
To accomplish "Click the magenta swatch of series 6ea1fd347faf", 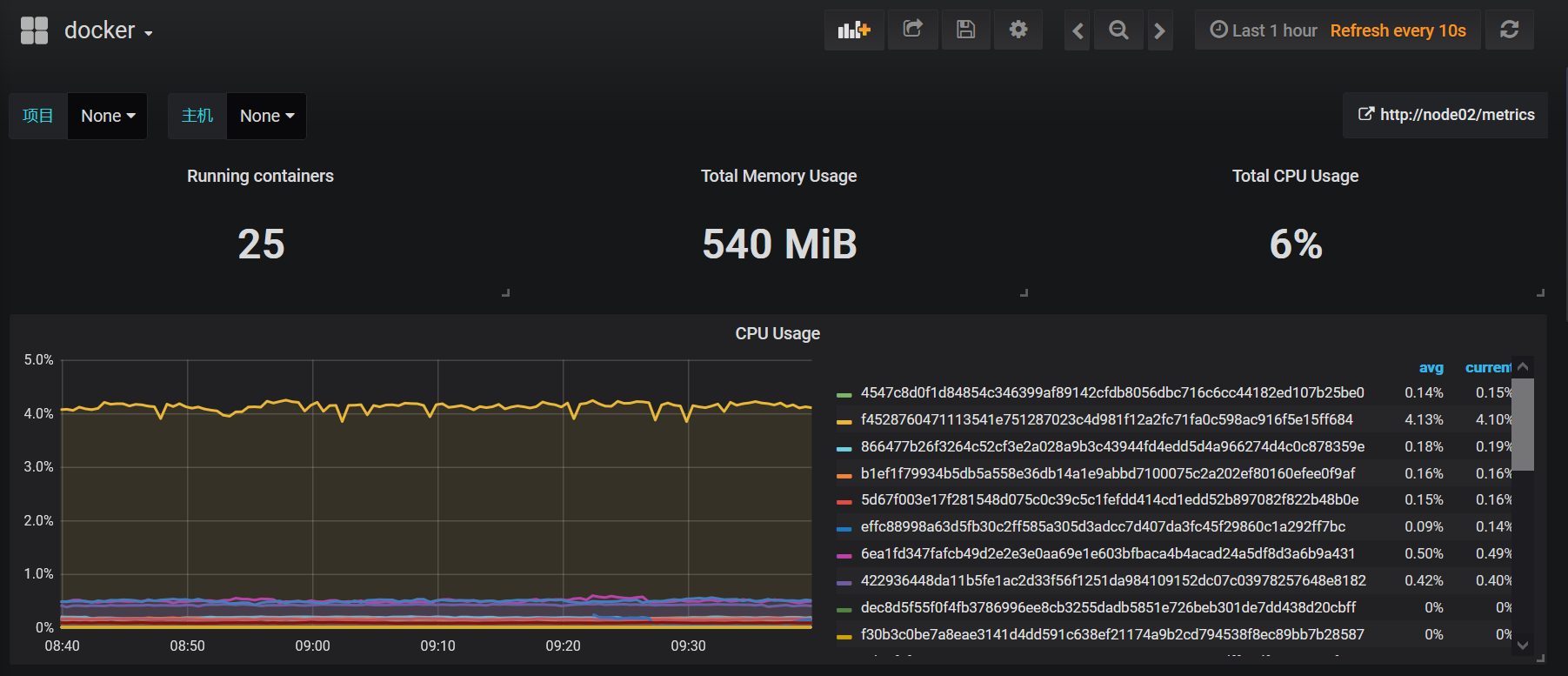I will click(x=844, y=556).
